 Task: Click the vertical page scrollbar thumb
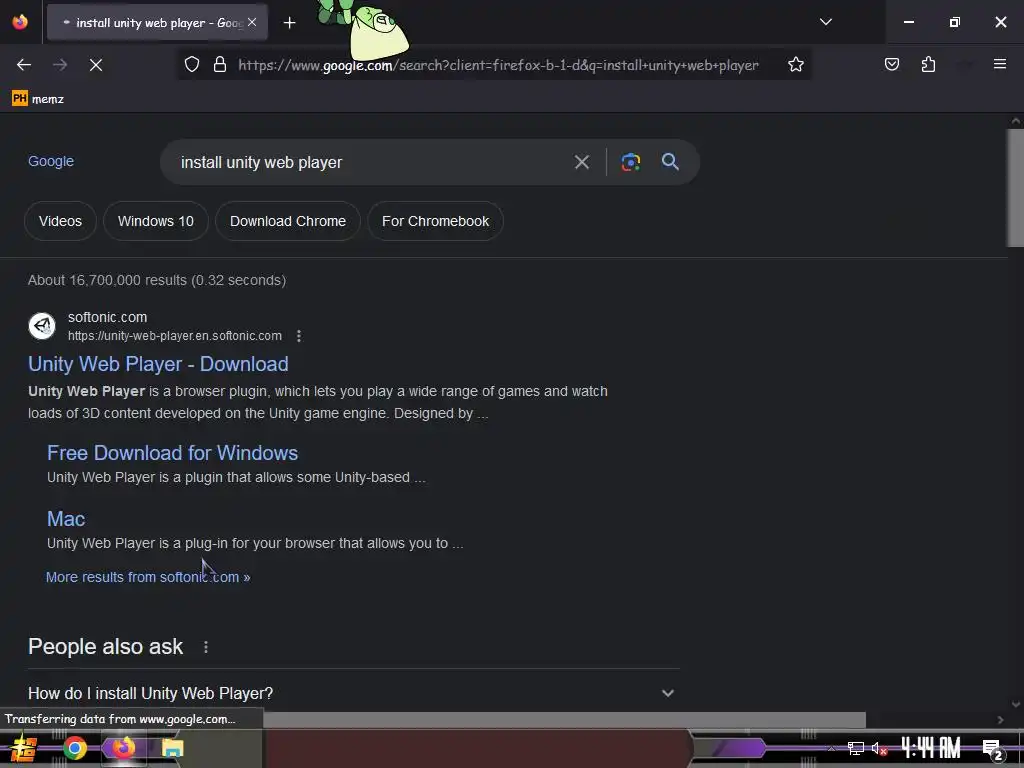click(1016, 188)
